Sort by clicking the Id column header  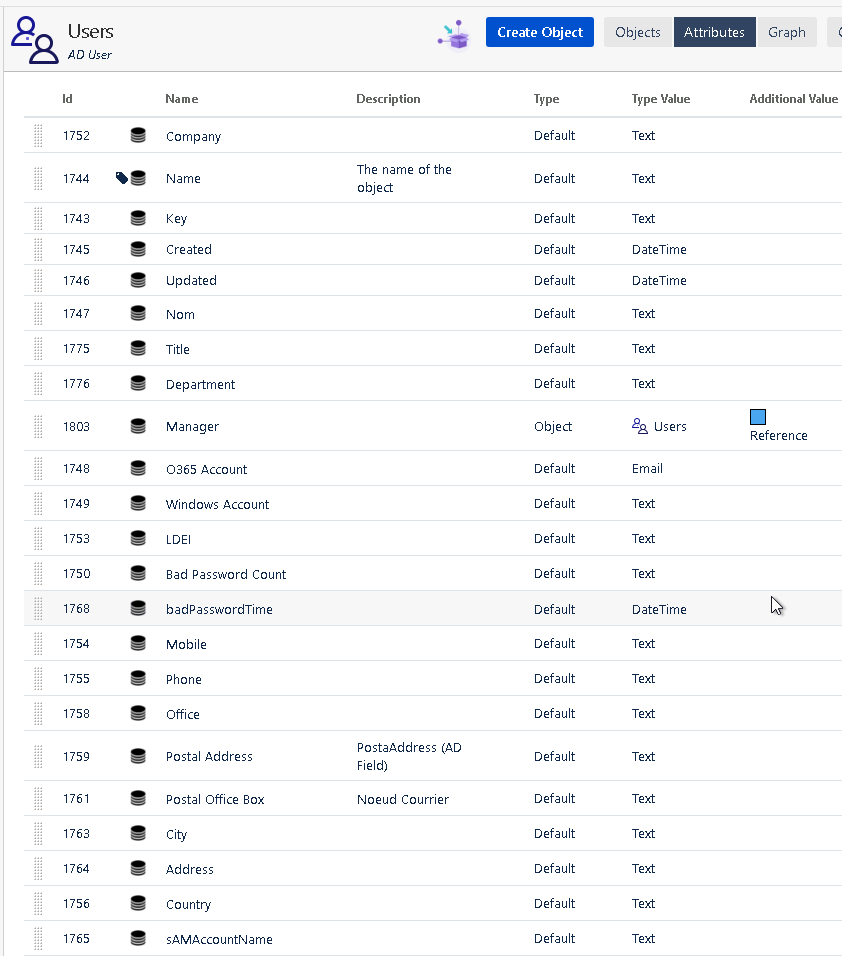tap(67, 98)
